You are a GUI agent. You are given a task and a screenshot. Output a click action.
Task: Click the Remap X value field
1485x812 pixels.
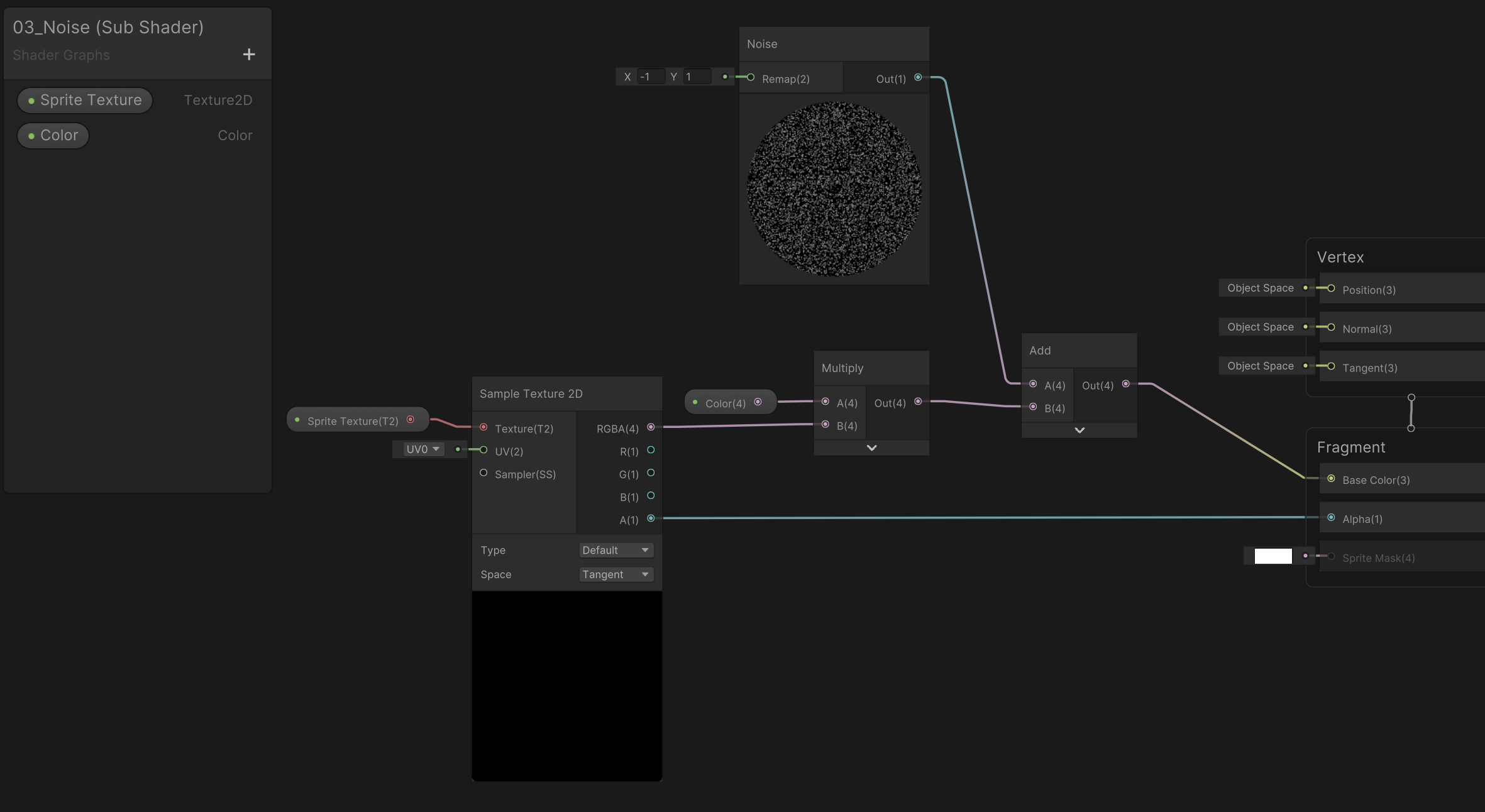650,77
